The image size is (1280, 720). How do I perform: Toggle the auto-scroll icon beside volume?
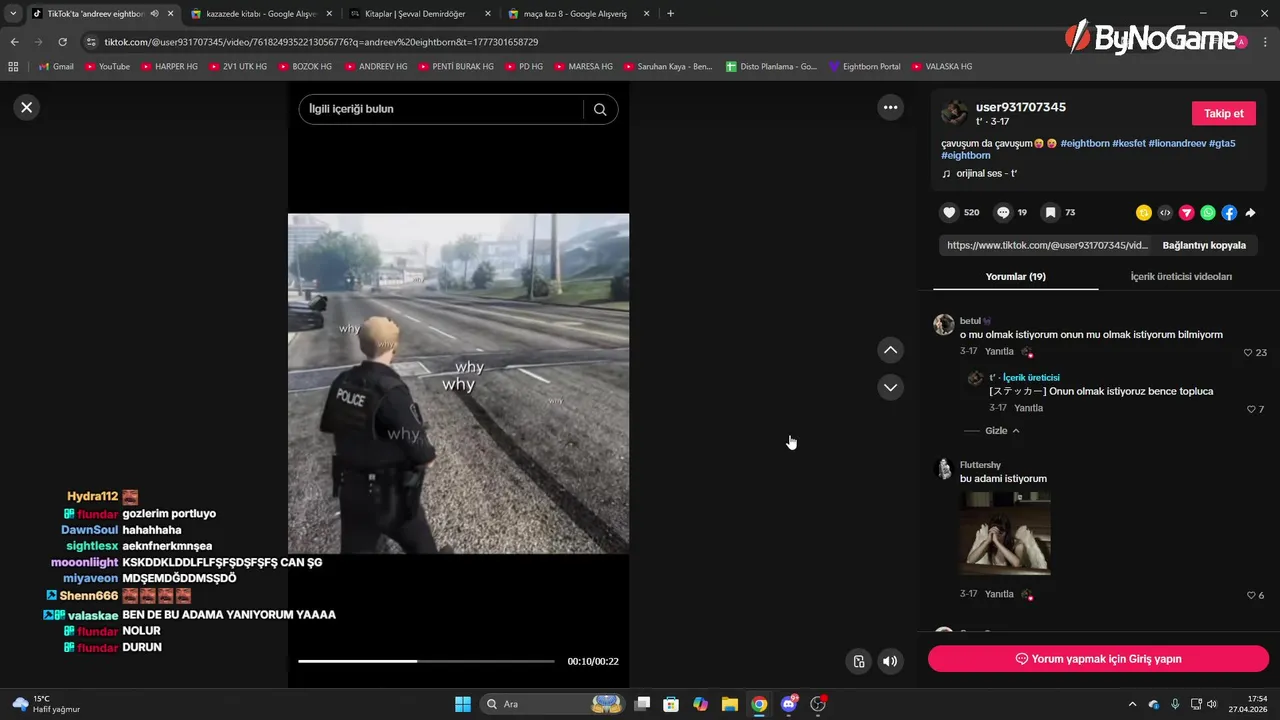tap(858, 661)
